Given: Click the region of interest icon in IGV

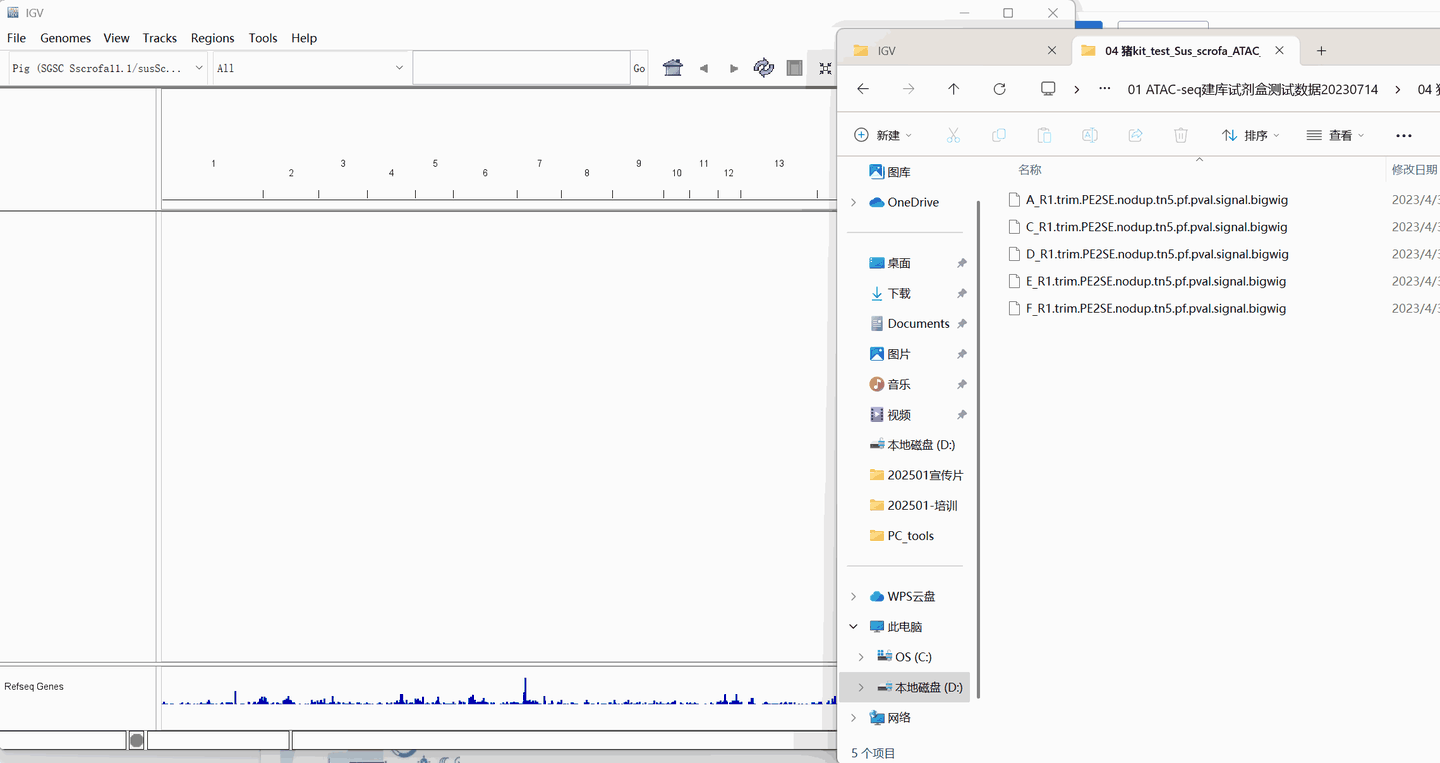Looking at the screenshot, I should tap(794, 68).
